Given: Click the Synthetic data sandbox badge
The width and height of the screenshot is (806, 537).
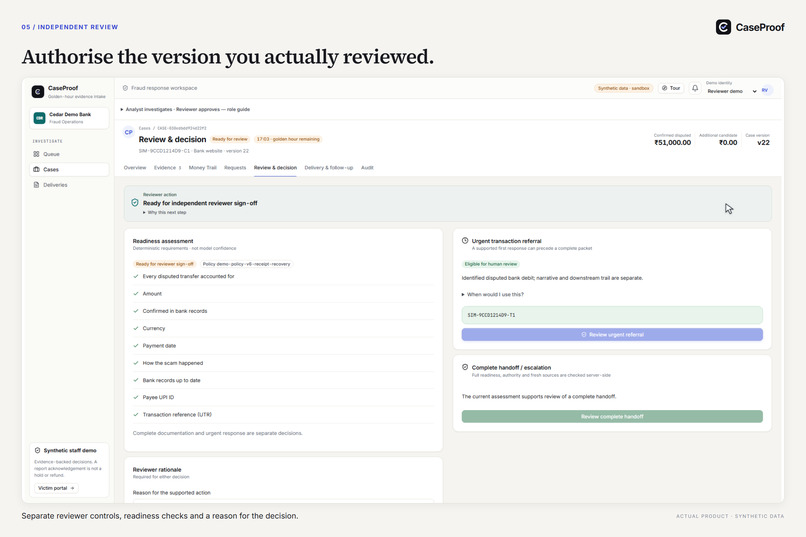Looking at the screenshot, I should (624, 88).
